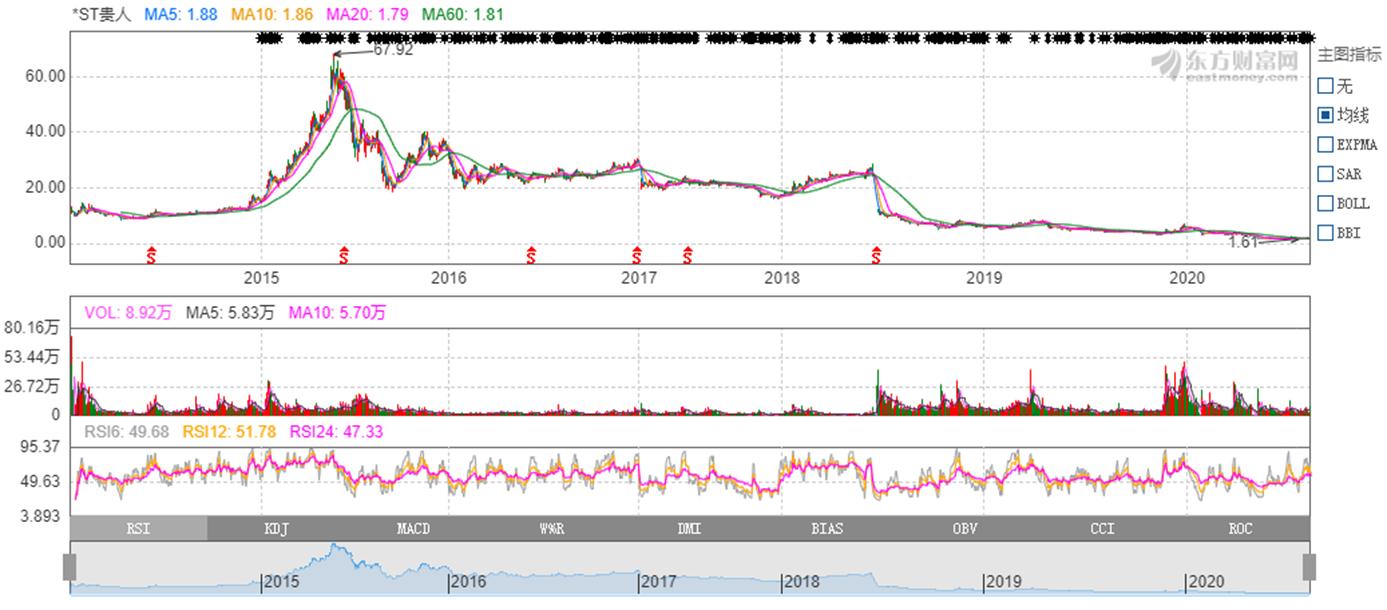Click the red S marker in spring 2017
Image resolution: width=1387 pixels, height=610 pixels.
click(688, 254)
